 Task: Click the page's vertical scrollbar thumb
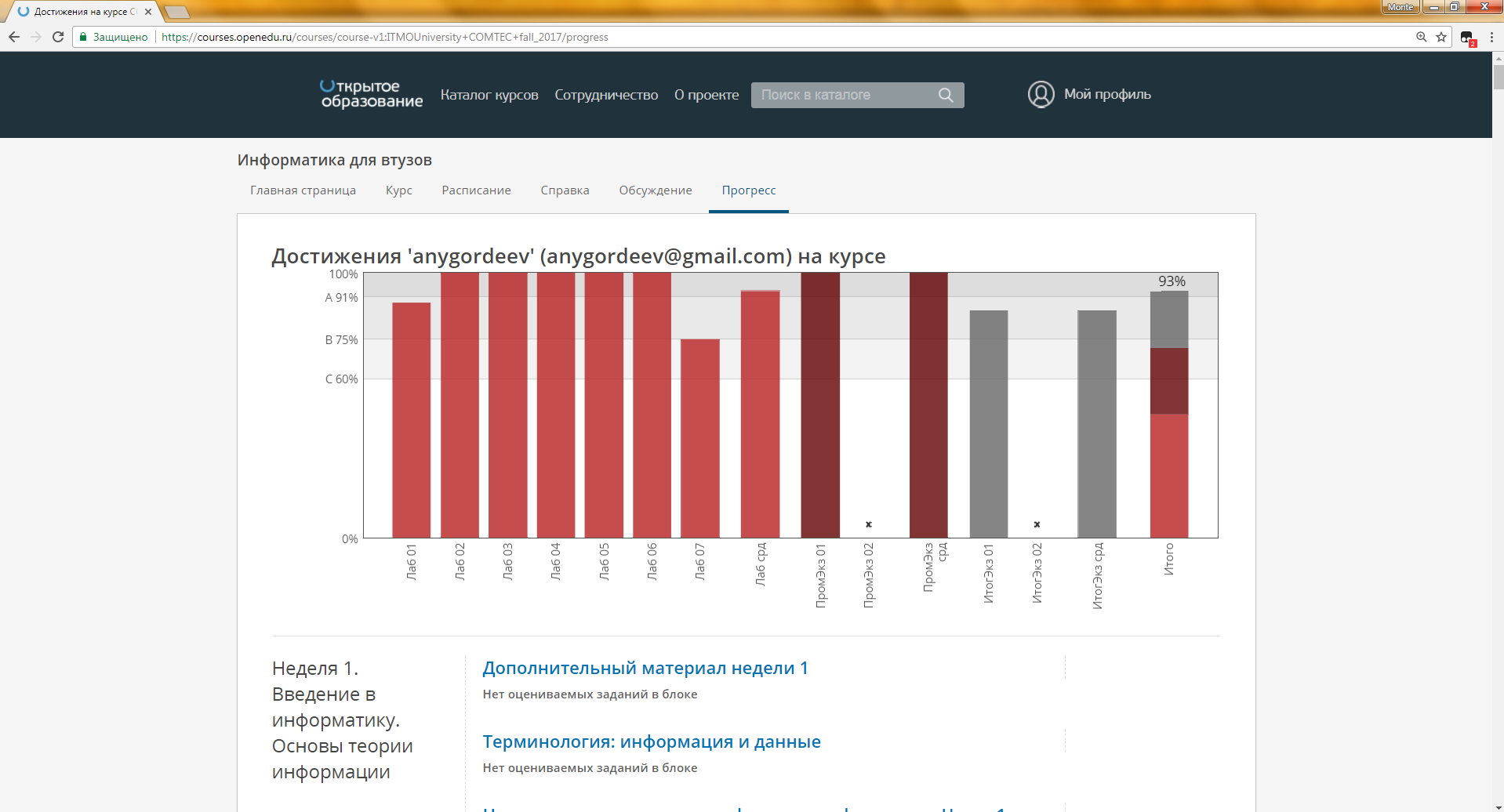(1498, 77)
